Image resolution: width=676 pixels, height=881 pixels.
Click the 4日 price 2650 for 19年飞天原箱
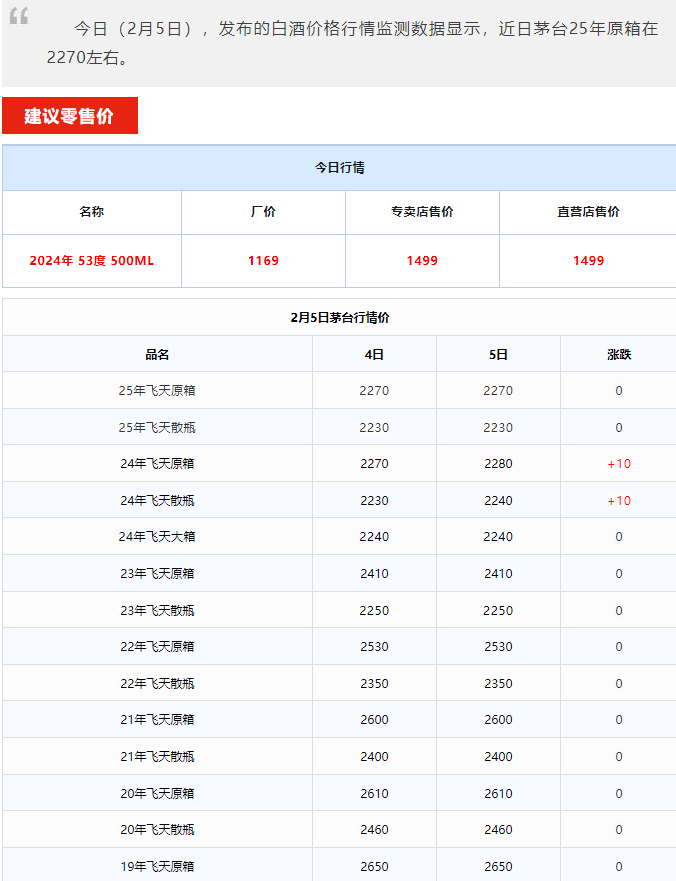[374, 867]
